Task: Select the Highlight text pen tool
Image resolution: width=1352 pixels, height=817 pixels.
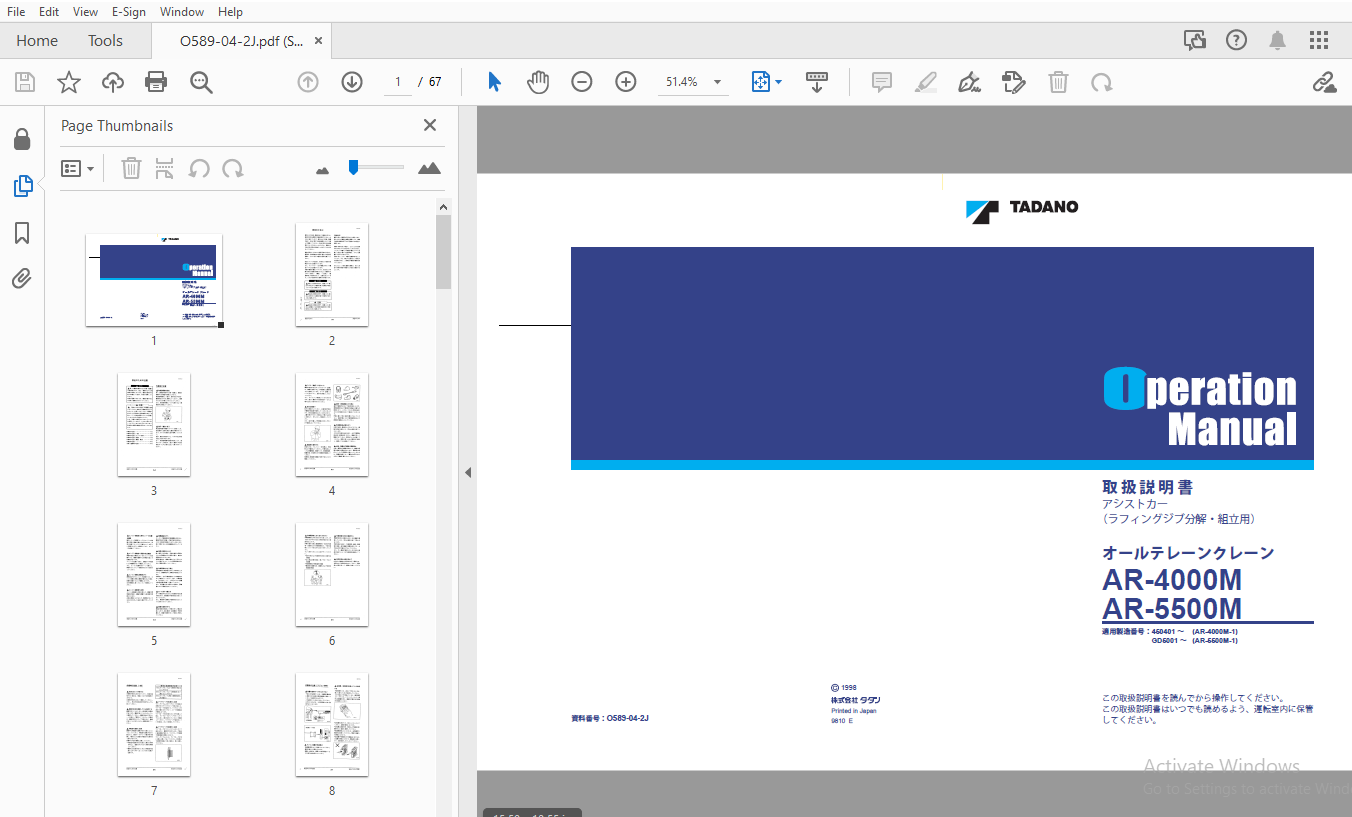Action: pos(926,82)
